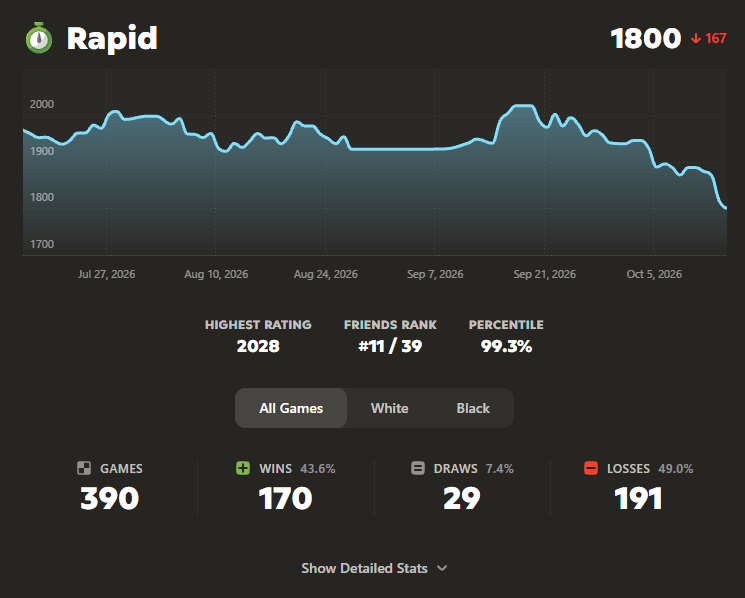
Task: Click the highest rating value 2028
Action: tap(258, 346)
